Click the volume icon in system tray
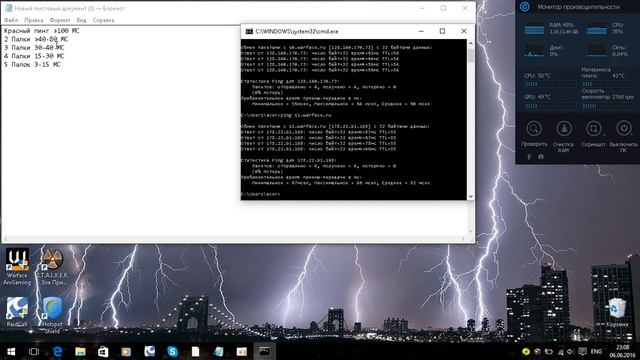Viewport: 640px width, 360px height. click(570, 351)
